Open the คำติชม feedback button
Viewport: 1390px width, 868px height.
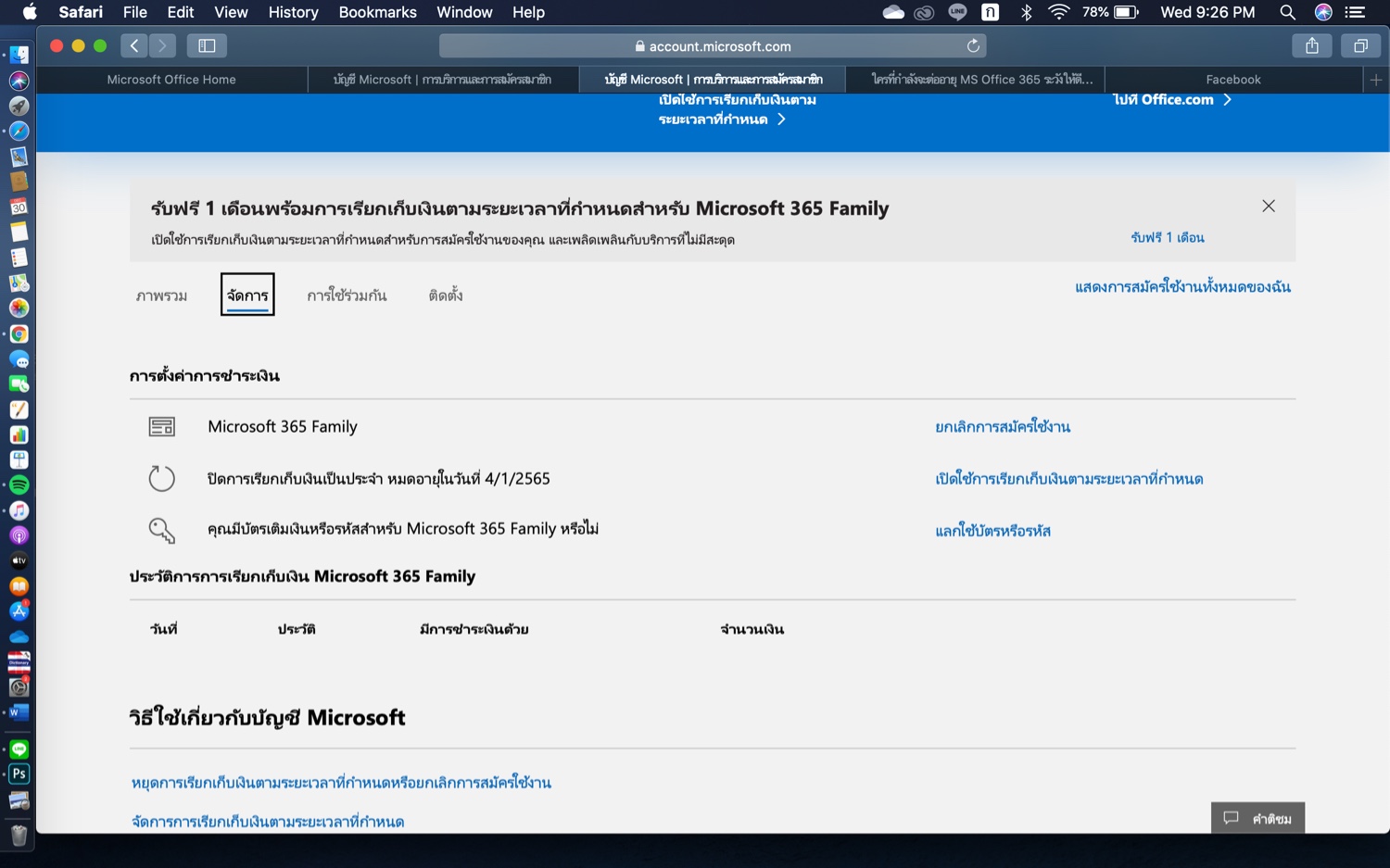[x=1257, y=818]
